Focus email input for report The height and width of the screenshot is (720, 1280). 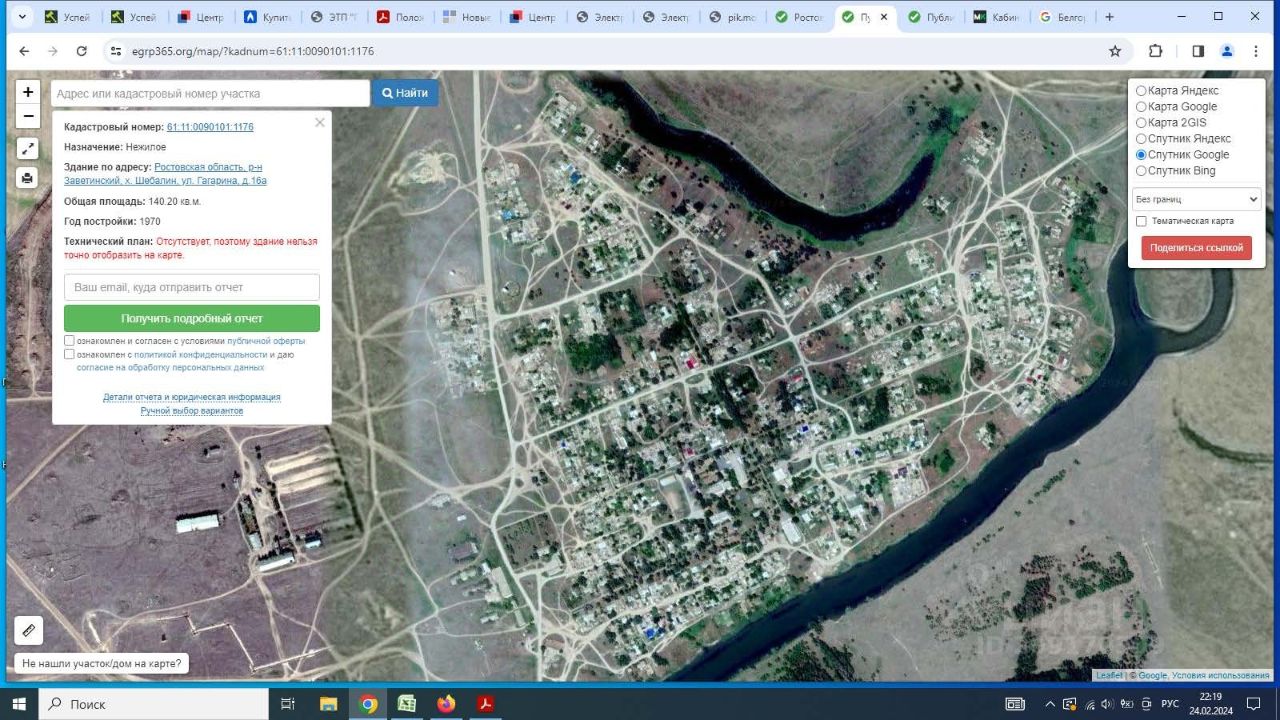192,287
